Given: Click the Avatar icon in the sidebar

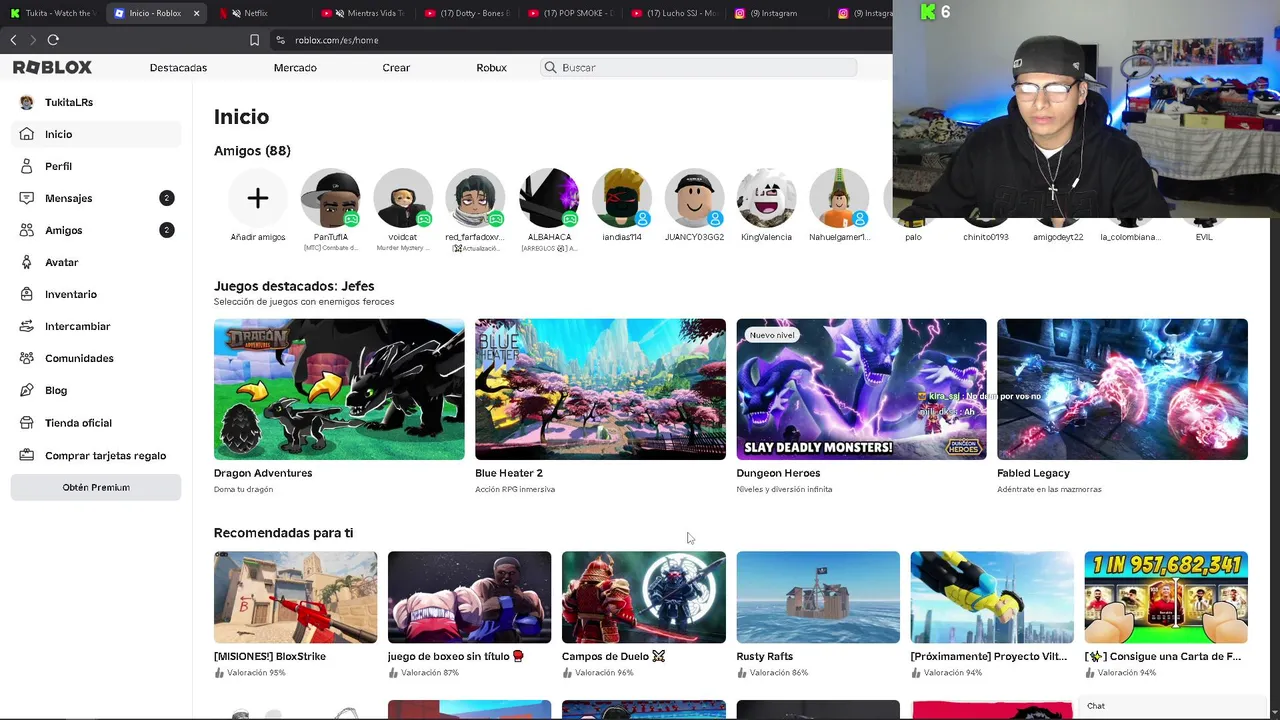Looking at the screenshot, I should tap(27, 262).
